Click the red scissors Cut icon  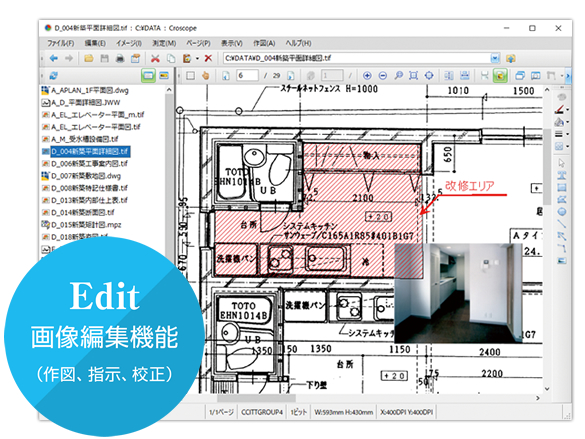(x=155, y=59)
